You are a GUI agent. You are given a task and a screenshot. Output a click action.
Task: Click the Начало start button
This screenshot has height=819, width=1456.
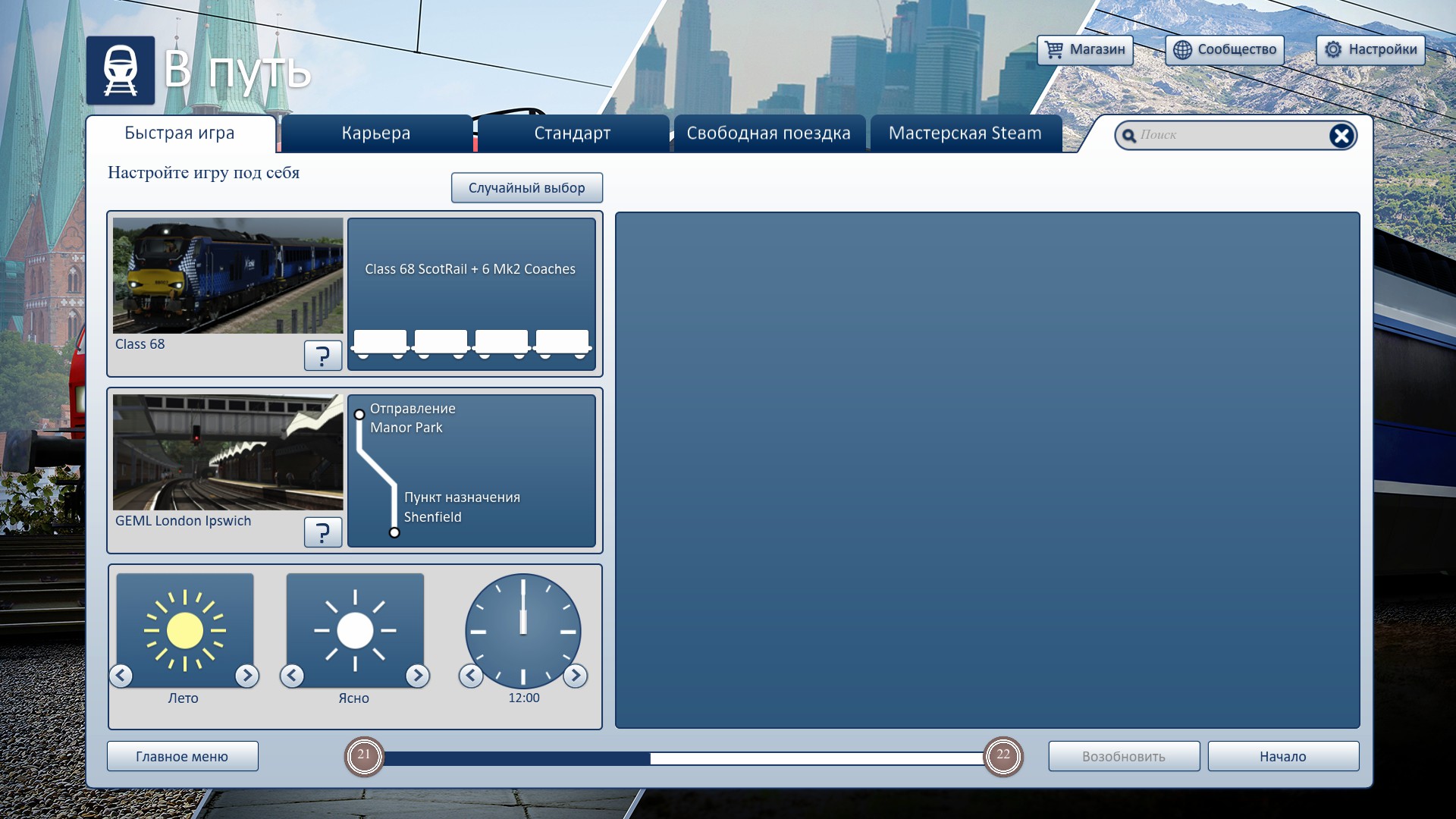point(1282,756)
